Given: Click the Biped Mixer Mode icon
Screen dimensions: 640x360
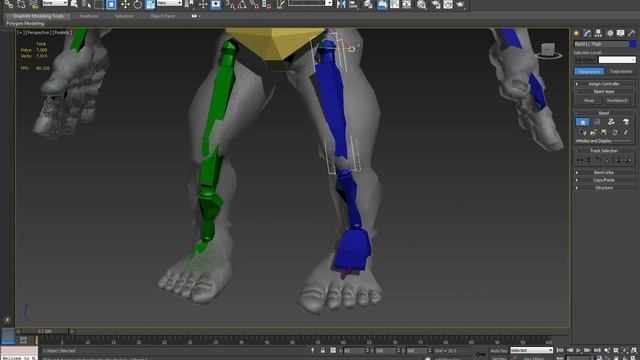Looking at the screenshot, I should [x=625, y=122].
